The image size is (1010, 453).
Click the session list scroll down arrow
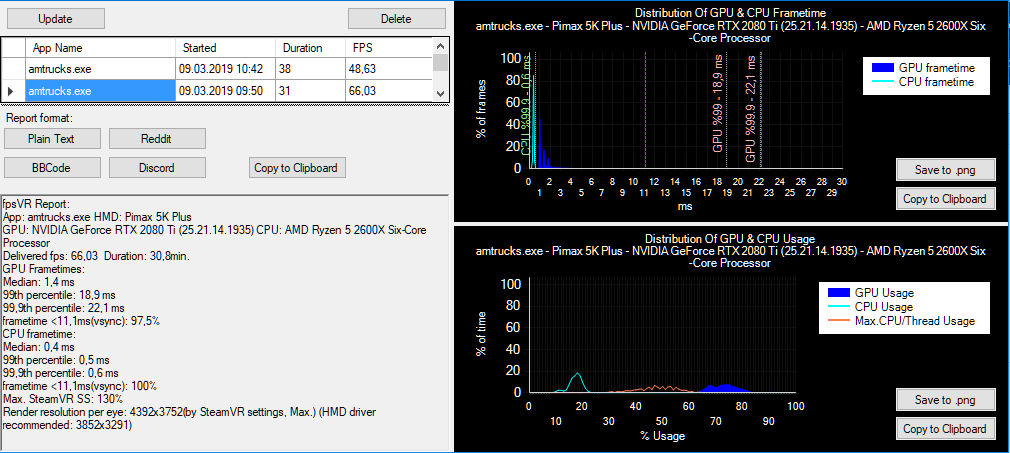(x=441, y=93)
